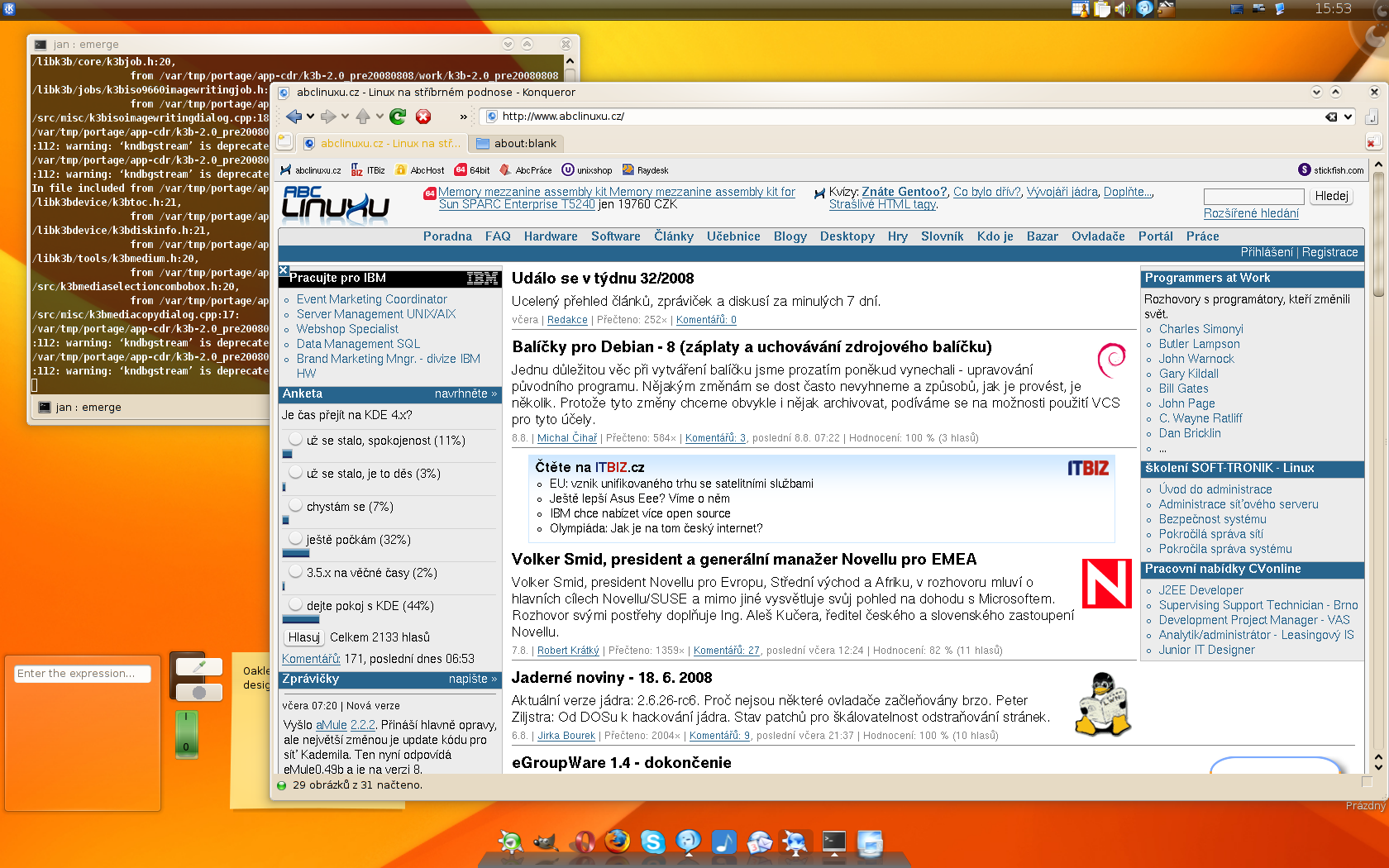Go forward with the gray arrow
The image size is (1389, 868).
pyautogui.click(x=328, y=117)
